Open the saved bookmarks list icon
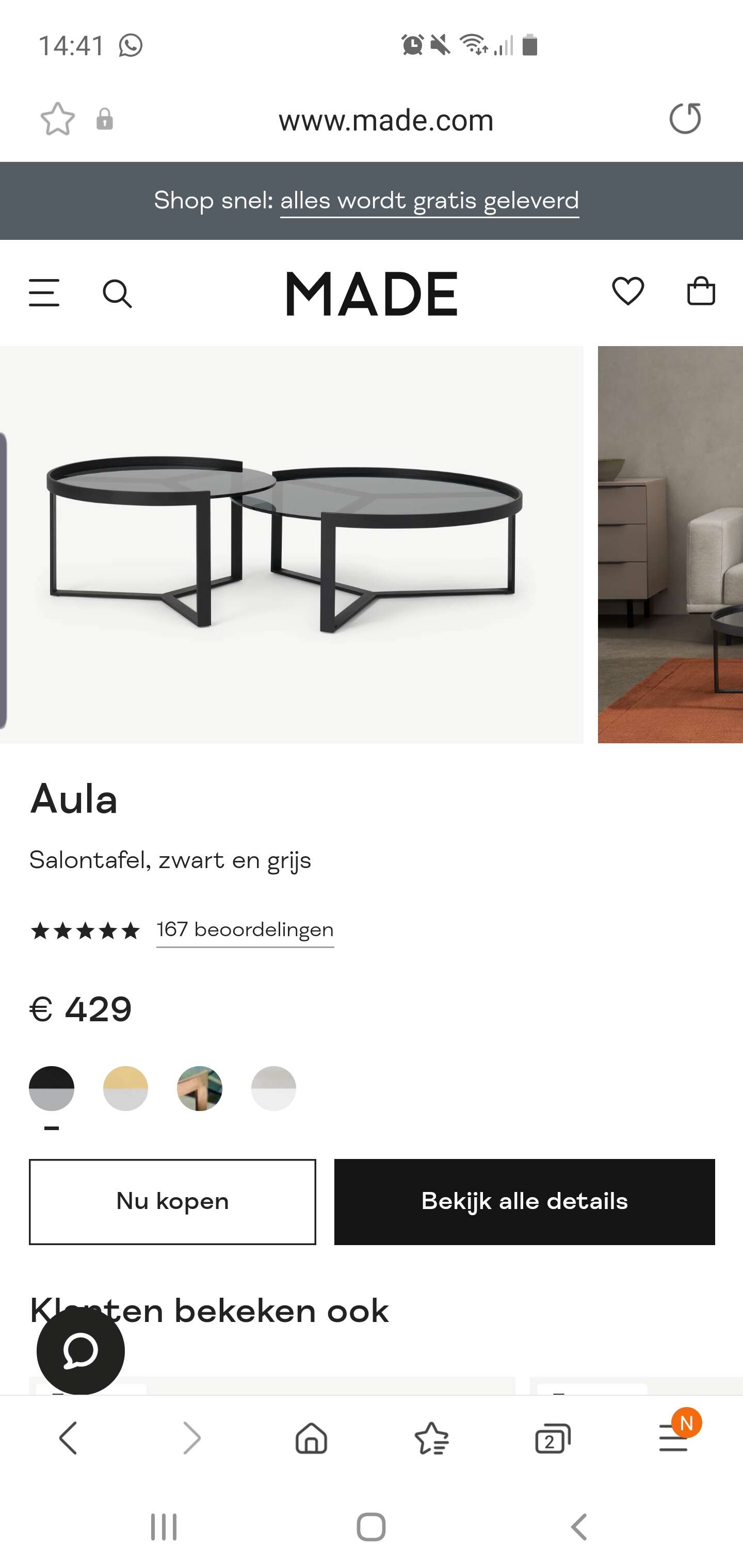This screenshot has height=1568, width=743. pos(432,1438)
